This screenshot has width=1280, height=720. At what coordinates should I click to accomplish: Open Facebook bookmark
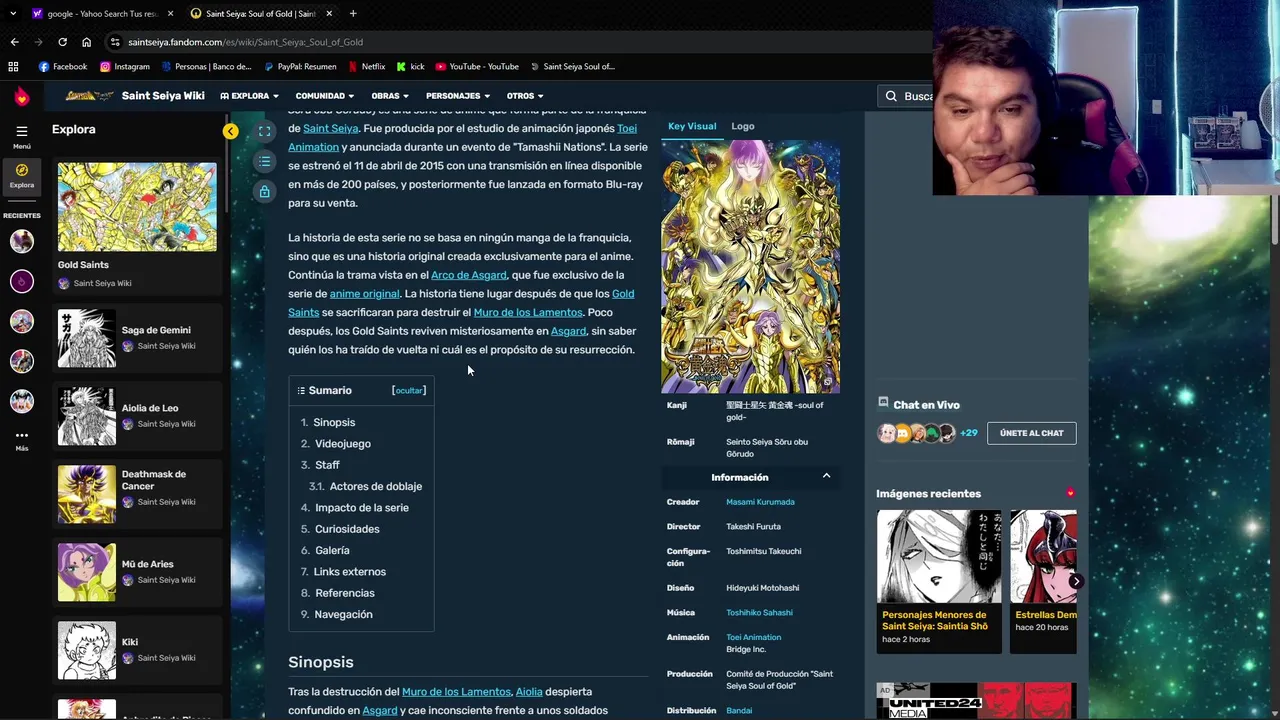tap(62, 67)
